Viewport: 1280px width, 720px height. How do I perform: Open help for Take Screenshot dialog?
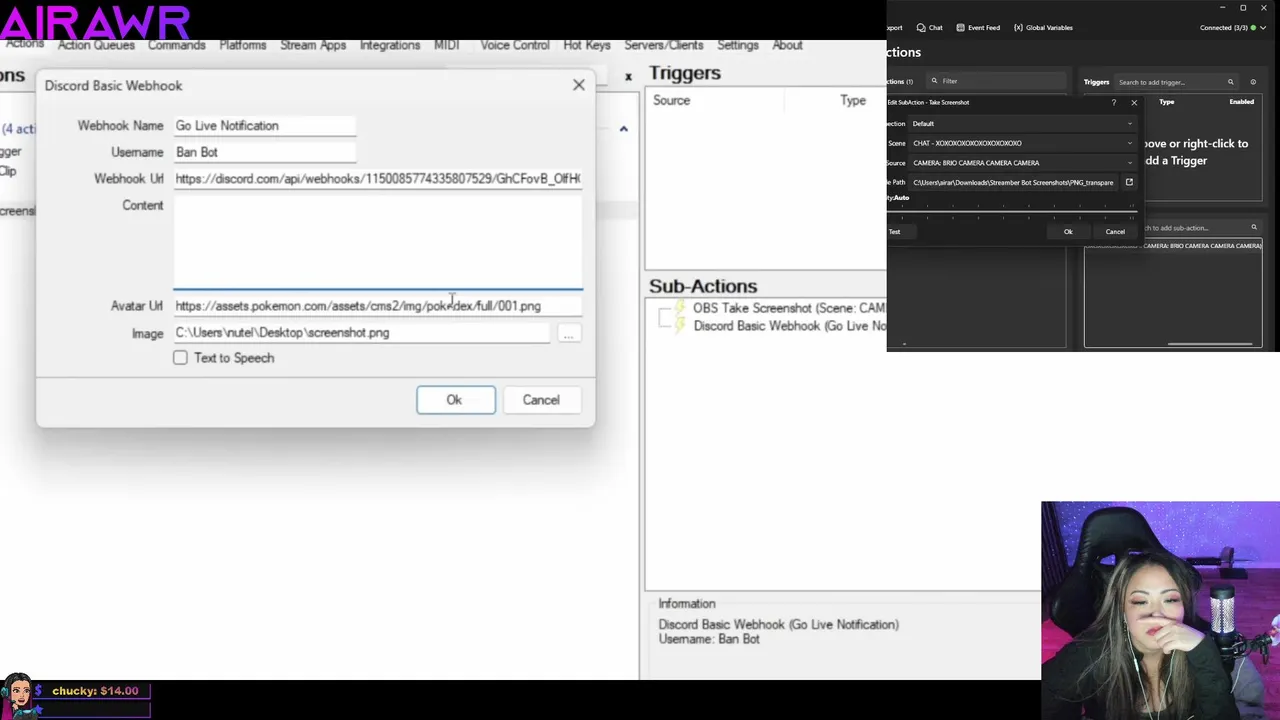pos(1114,102)
